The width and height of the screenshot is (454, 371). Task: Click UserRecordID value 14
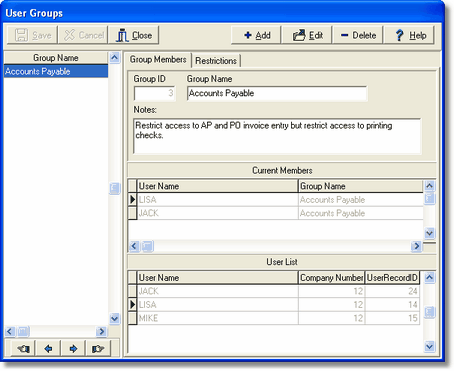click(392, 304)
